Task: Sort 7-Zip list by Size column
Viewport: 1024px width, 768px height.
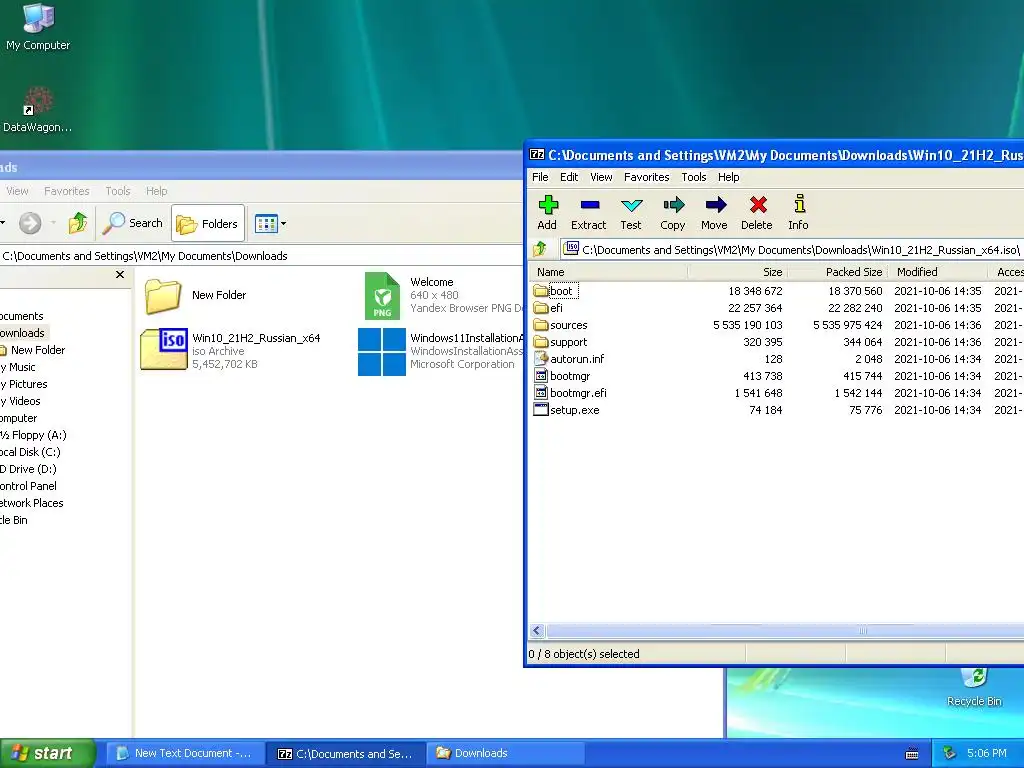Action: click(x=737, y=272)
